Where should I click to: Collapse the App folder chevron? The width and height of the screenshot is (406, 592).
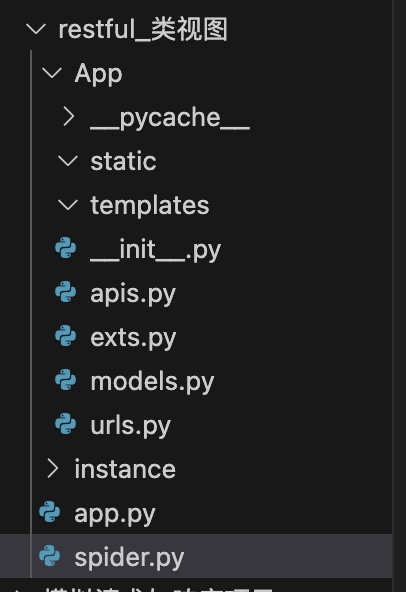click(x=52, y=72)
